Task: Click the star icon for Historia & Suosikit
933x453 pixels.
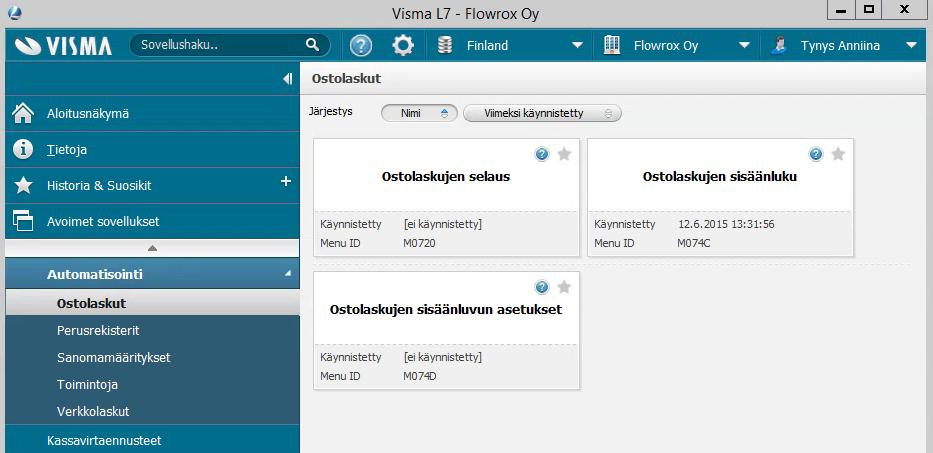Action: pyautogui.click(x=23, y=185)
